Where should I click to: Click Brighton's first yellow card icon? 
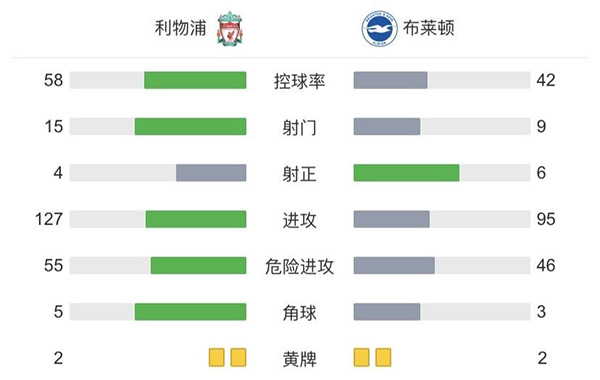[x=362, y=357]
